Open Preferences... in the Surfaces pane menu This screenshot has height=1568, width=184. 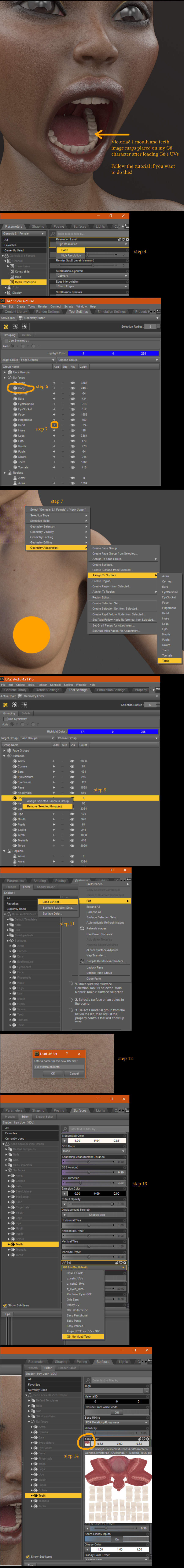[104, 884]
